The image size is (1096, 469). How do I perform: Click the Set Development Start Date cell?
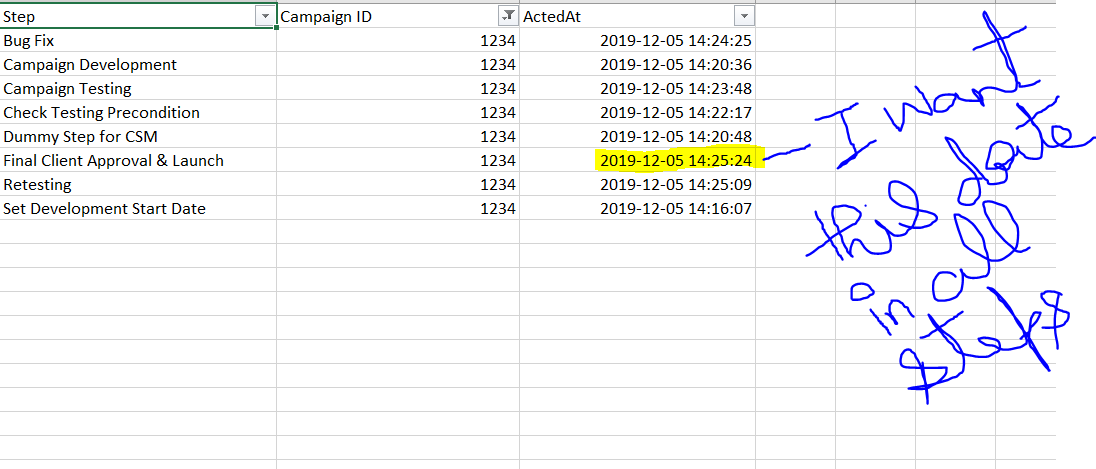(138, 208)
